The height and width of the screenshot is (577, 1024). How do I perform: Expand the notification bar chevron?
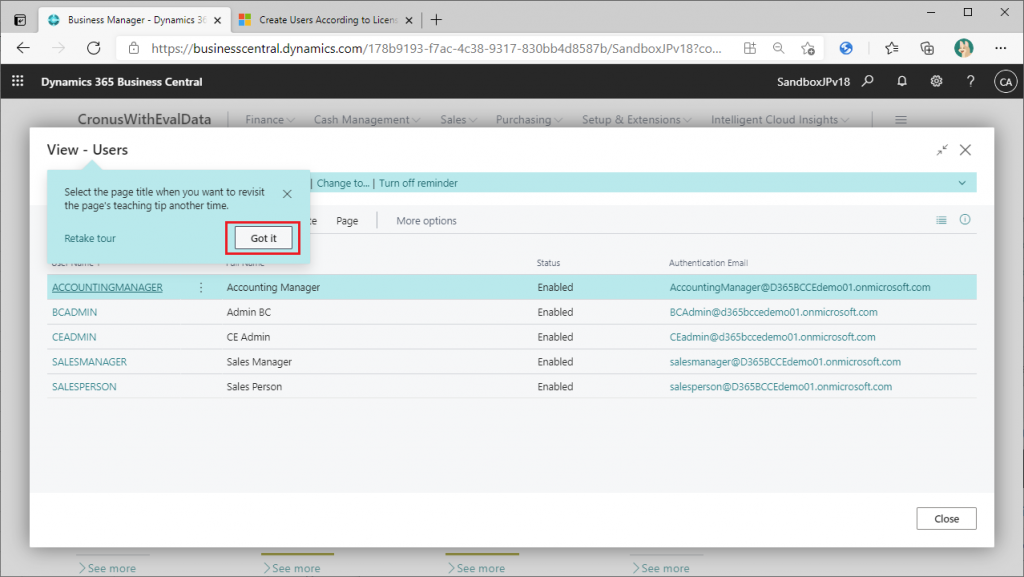pyautogui.click(x=962, y=183)
